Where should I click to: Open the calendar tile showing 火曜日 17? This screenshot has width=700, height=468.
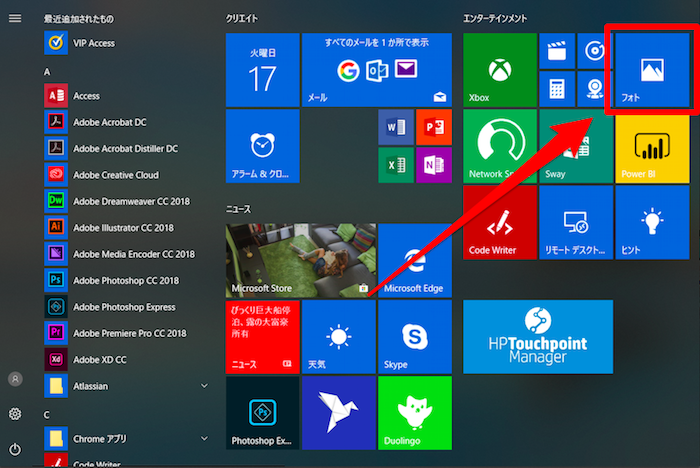click(262, 70)
